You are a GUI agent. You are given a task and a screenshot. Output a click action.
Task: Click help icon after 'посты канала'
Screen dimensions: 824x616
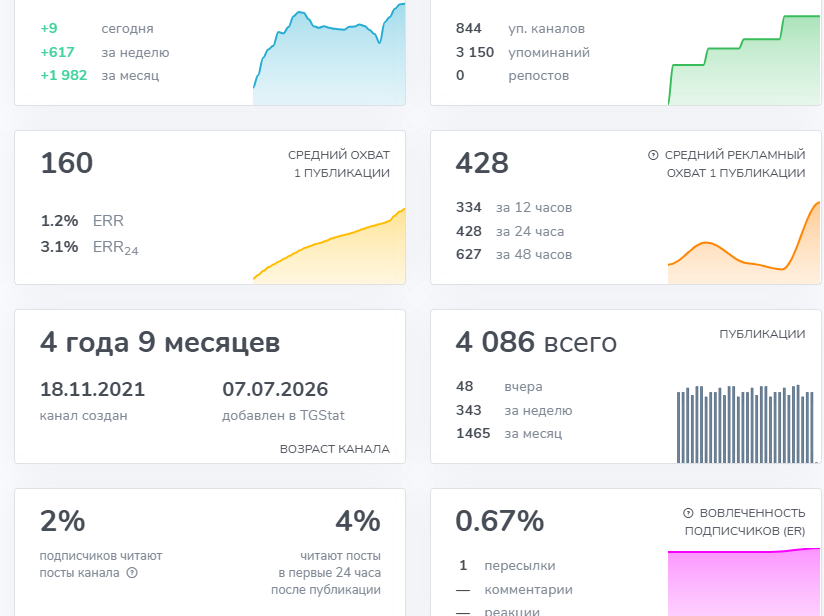point(132,573)
